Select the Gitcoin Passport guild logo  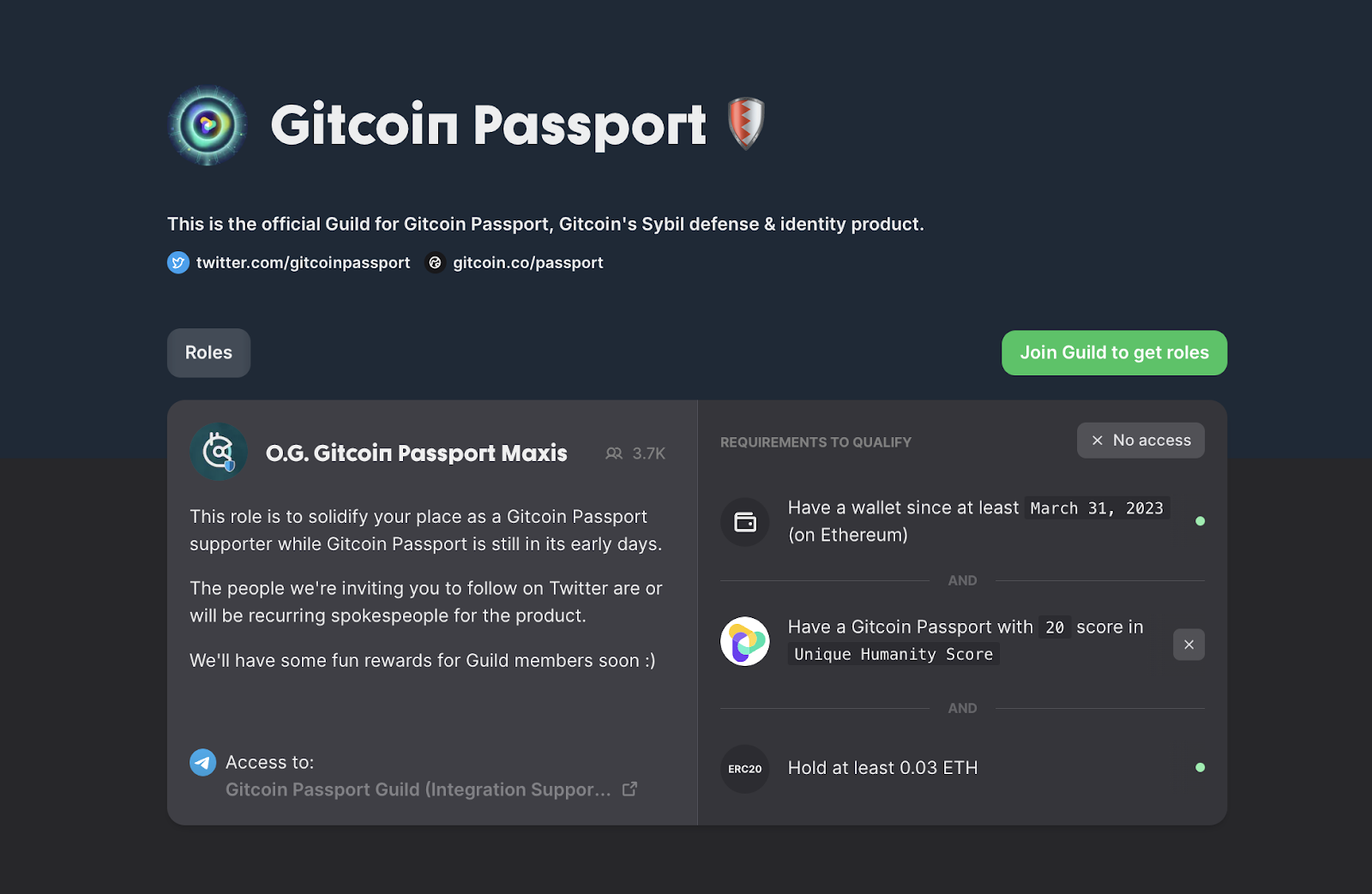pyautogui.click(x=207, y=123)
